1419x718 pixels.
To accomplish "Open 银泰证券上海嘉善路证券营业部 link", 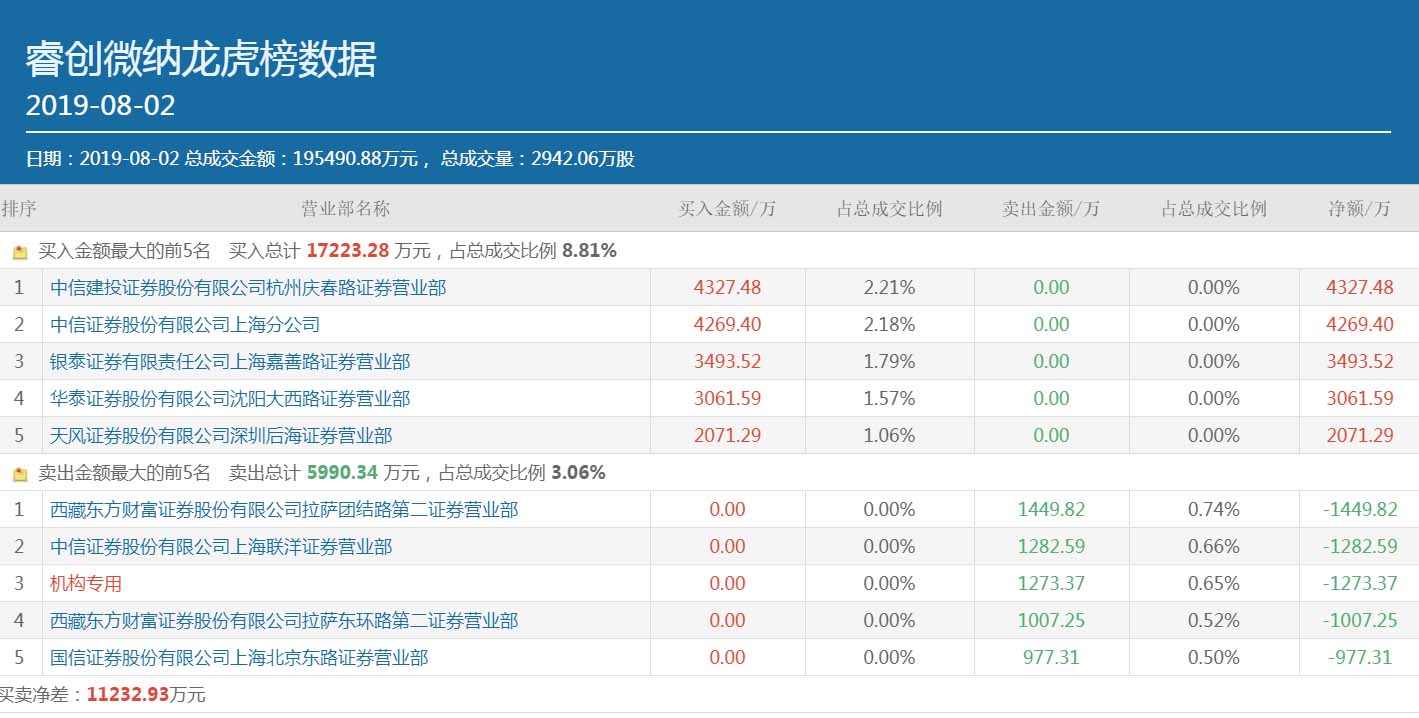I will pyautogui.click(x=230, y=362).
